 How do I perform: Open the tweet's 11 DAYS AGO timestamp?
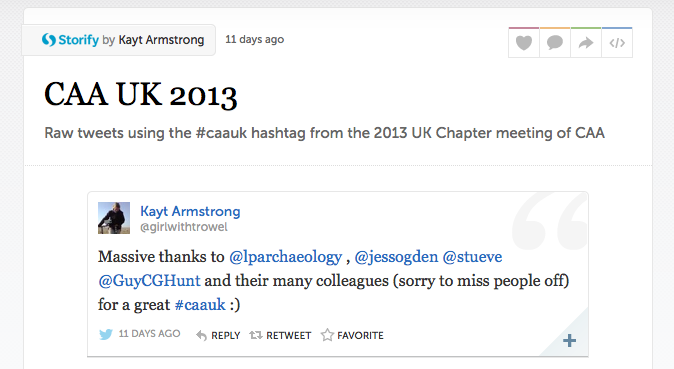click(x=149, y=334)
